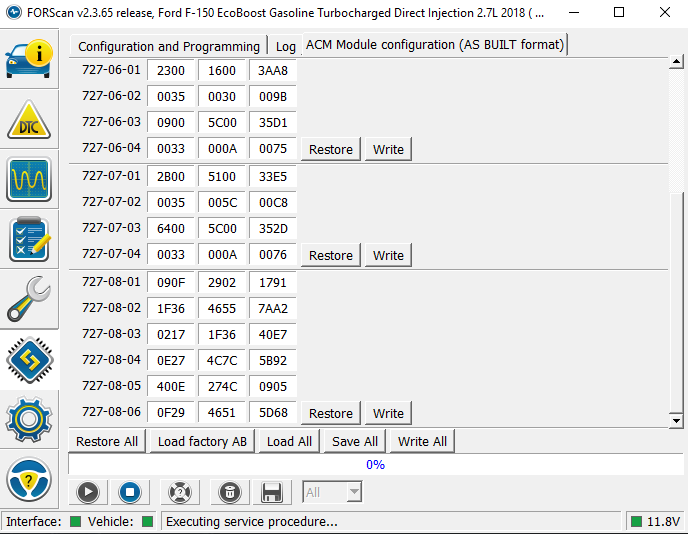Click field 0076 in row 727-07-04

pos(272,254)
